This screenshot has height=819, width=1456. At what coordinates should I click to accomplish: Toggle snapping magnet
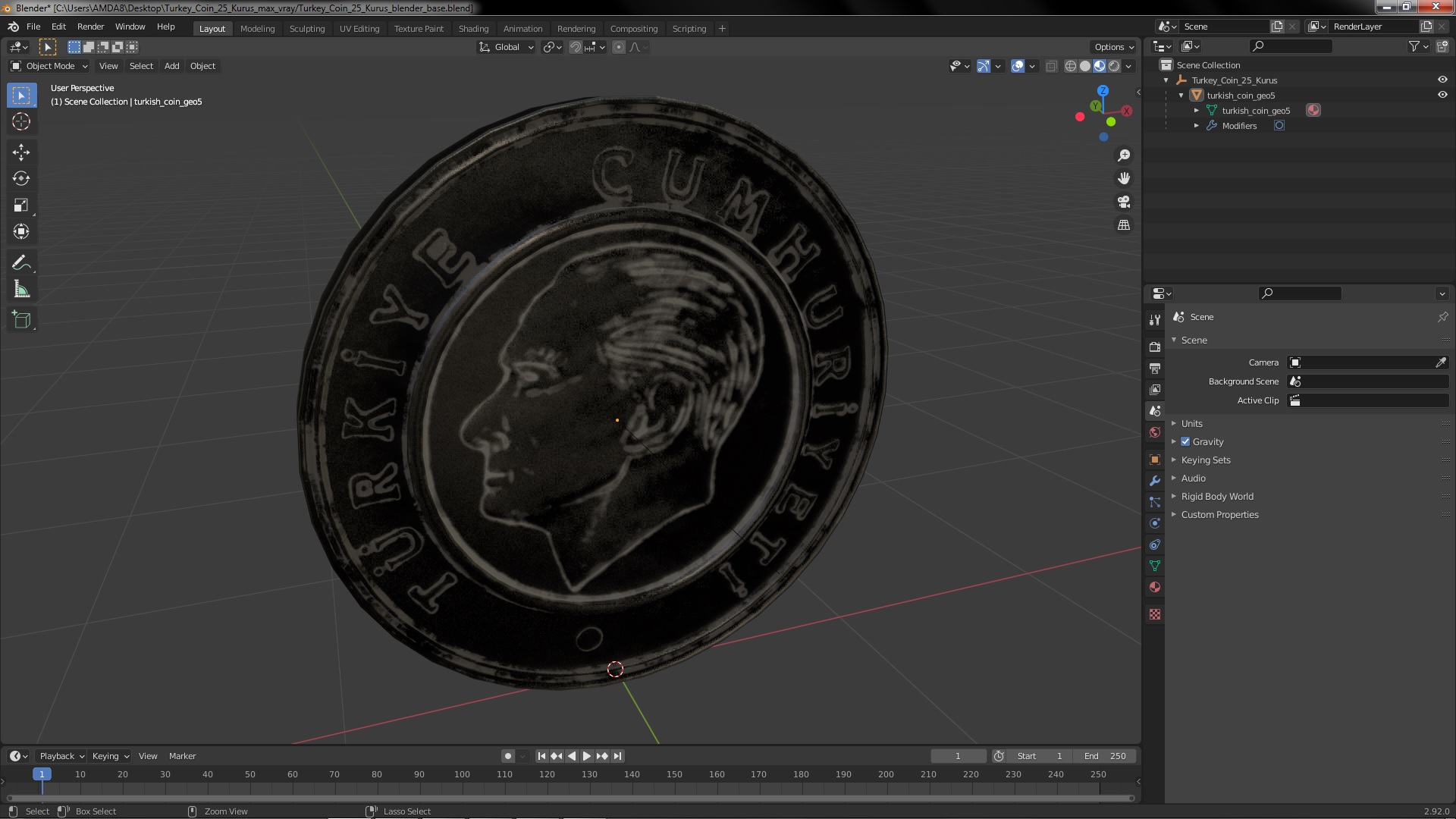pos(576,47)
